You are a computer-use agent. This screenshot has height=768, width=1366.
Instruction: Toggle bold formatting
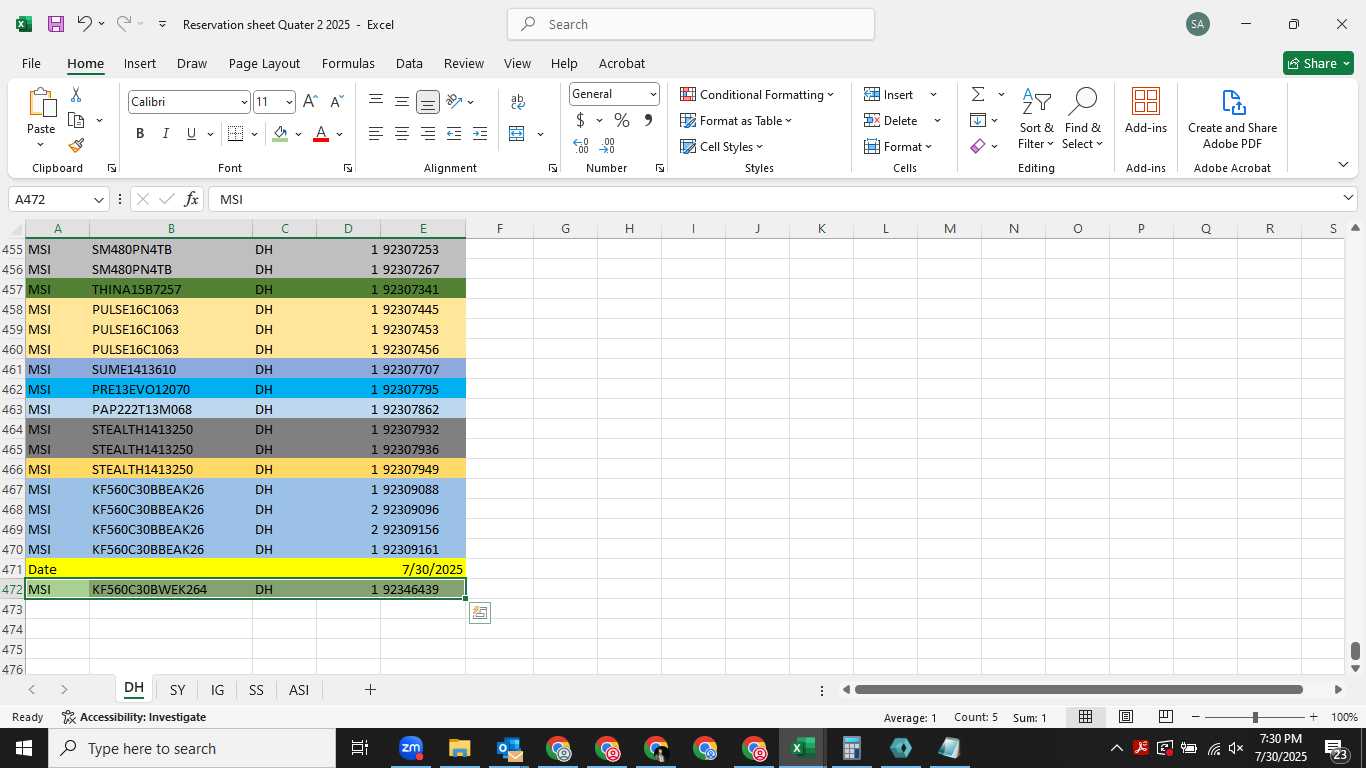[140, 134]
